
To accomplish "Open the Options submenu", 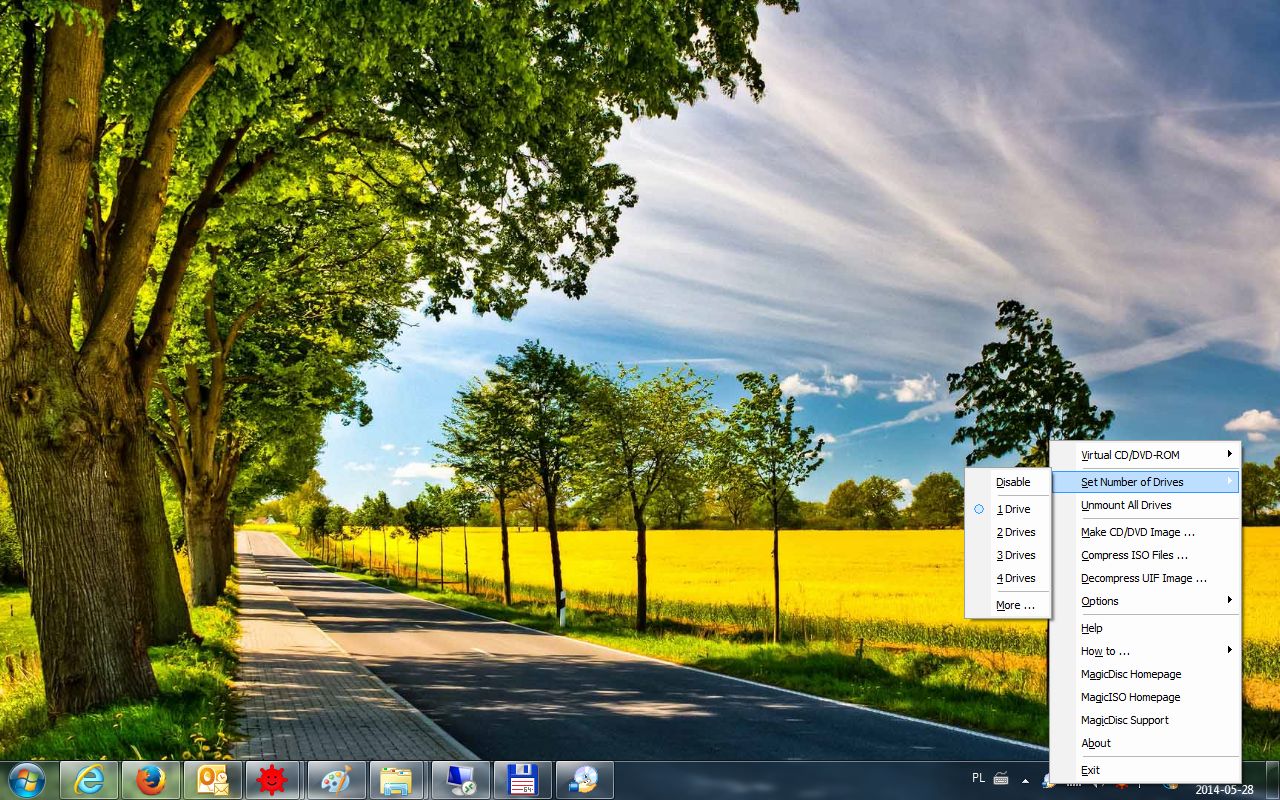I will pyautogui.click(x=1145, y=601).
